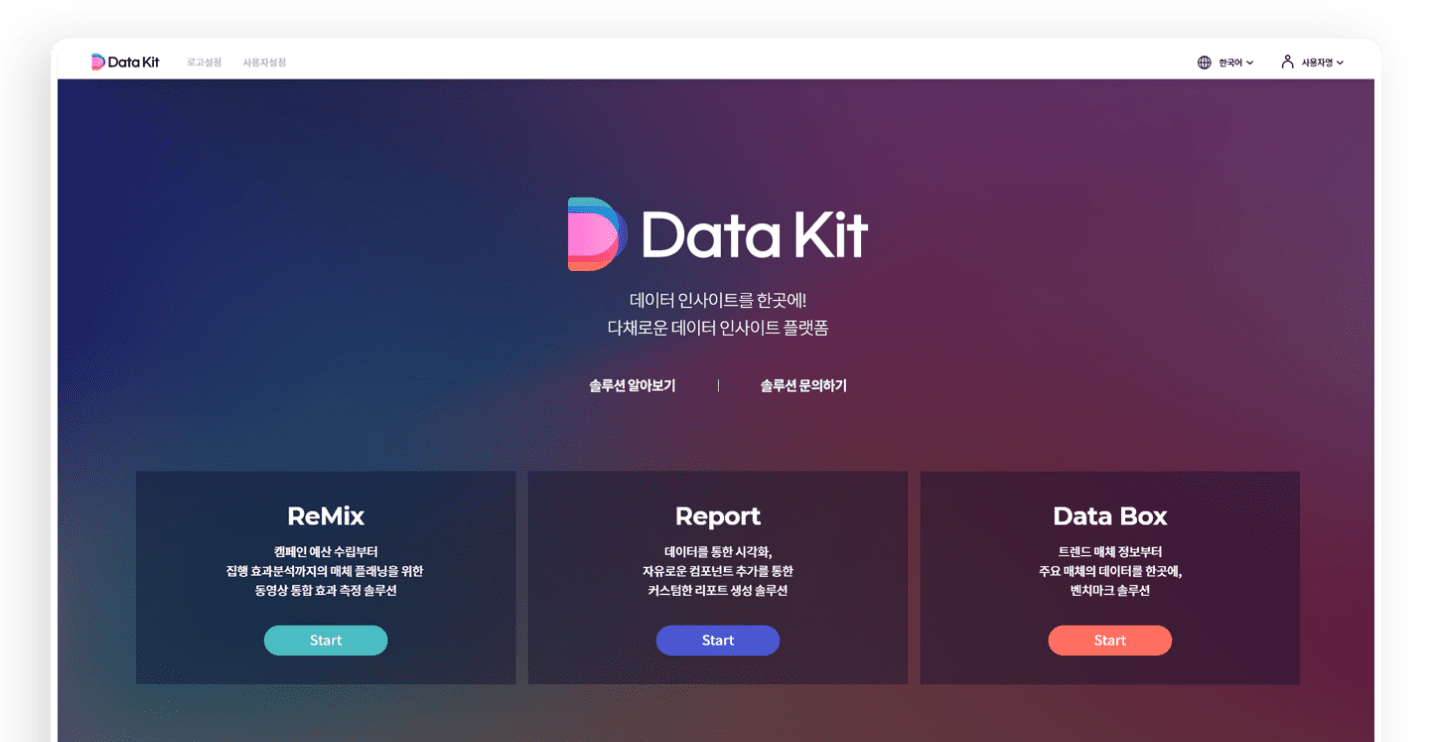Click the person silhouette next to 사용자명
The width and height of the screenshot is (1431, 742).
coord(1286,61)
